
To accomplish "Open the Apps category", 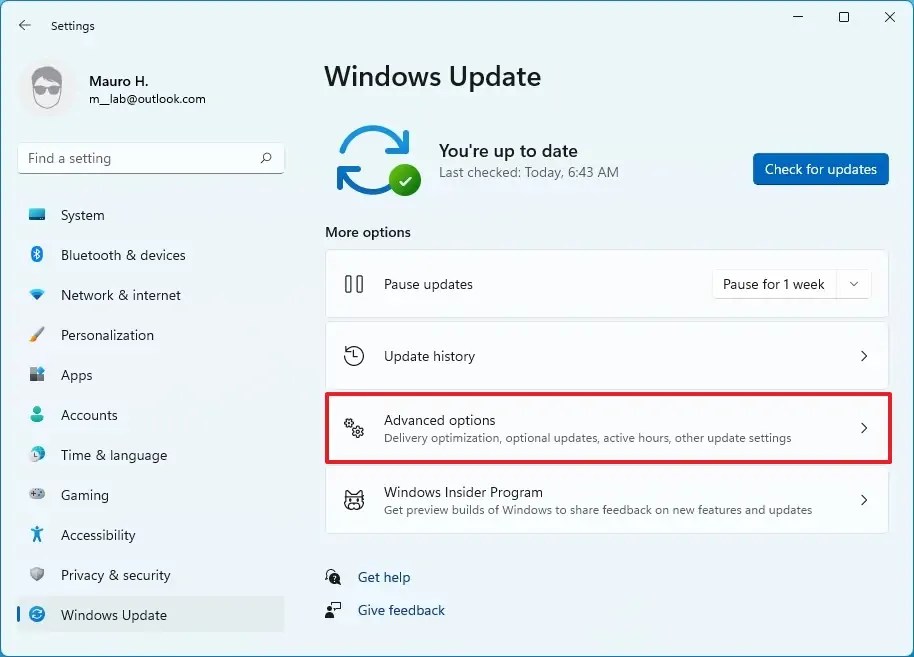I will [150, 375].
